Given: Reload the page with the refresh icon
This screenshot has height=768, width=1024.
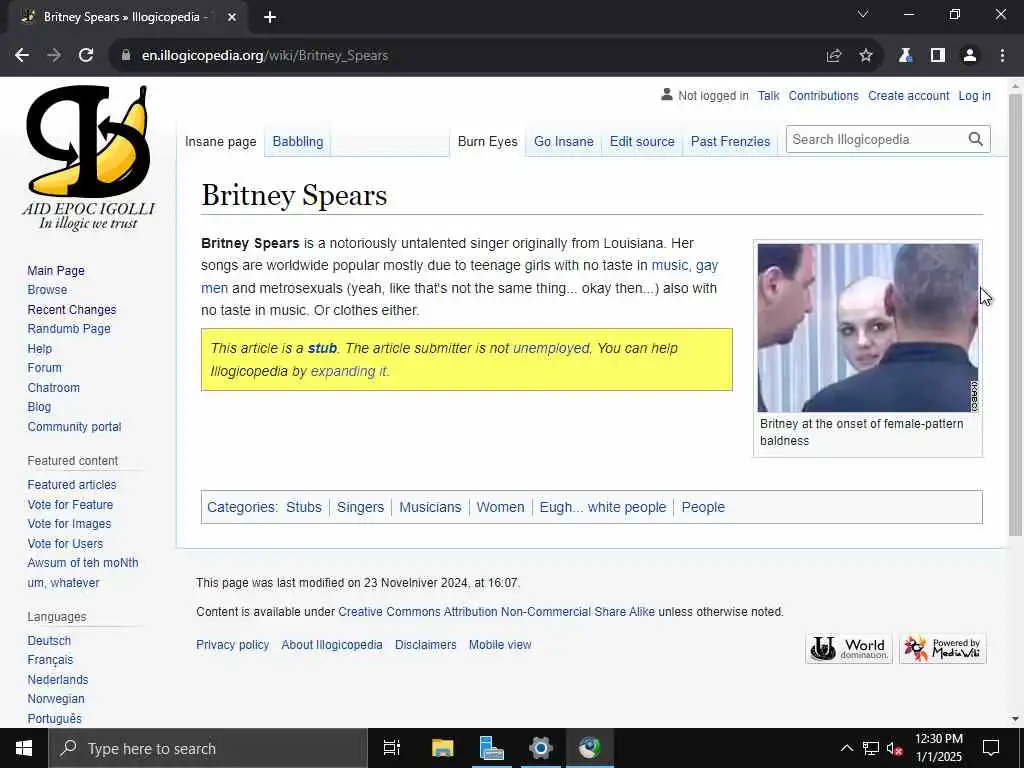Looking at the screenshot, I should (86, 56).
